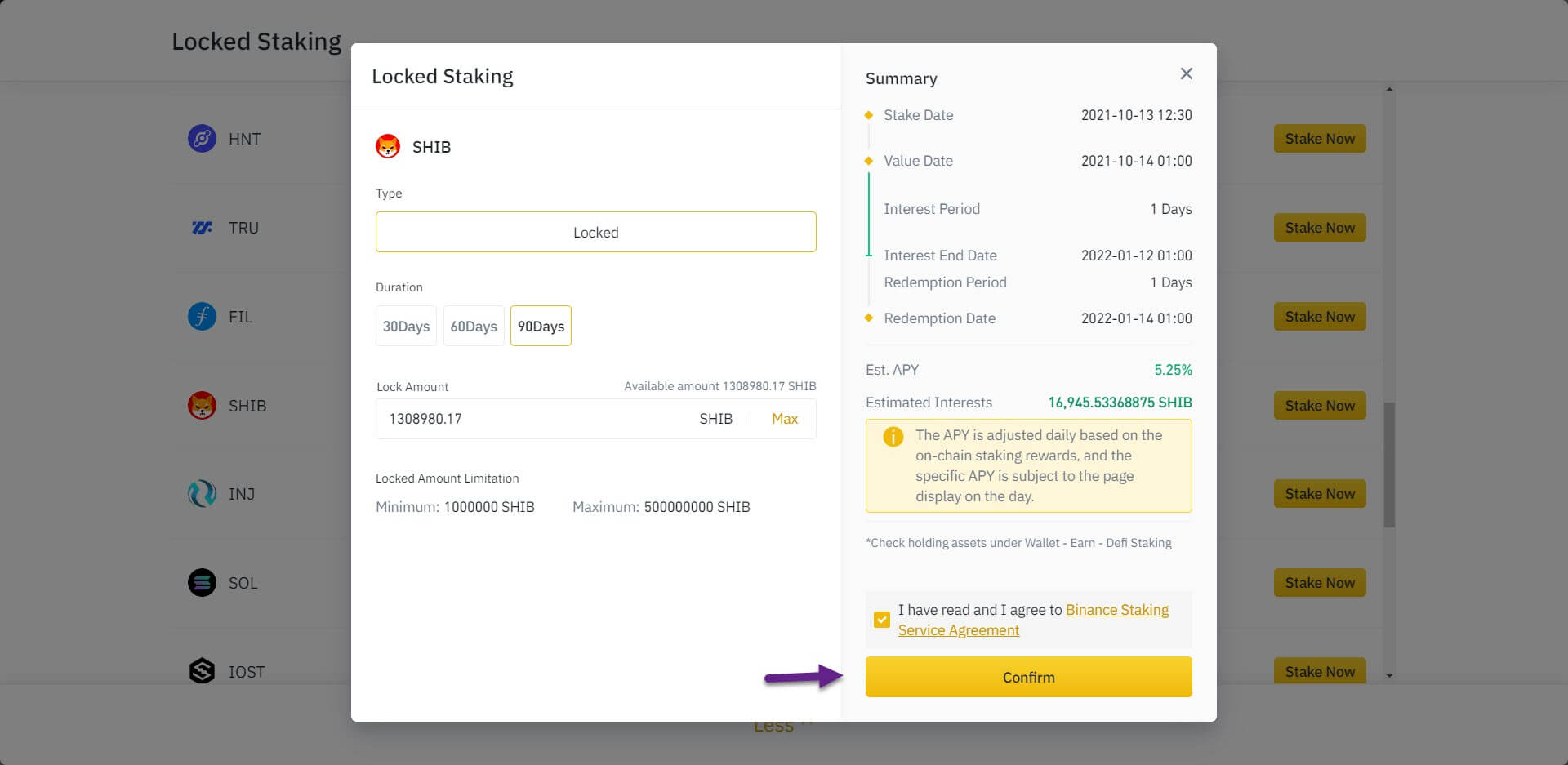
Task: Close the Locked Staking dialog
Action: [1187, 73]
